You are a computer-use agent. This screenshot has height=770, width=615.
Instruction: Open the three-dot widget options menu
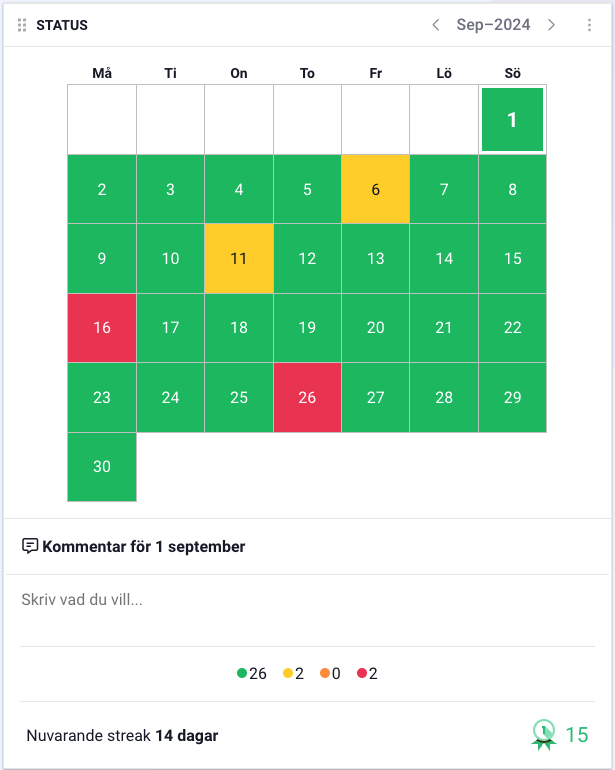tap(589, 25)
